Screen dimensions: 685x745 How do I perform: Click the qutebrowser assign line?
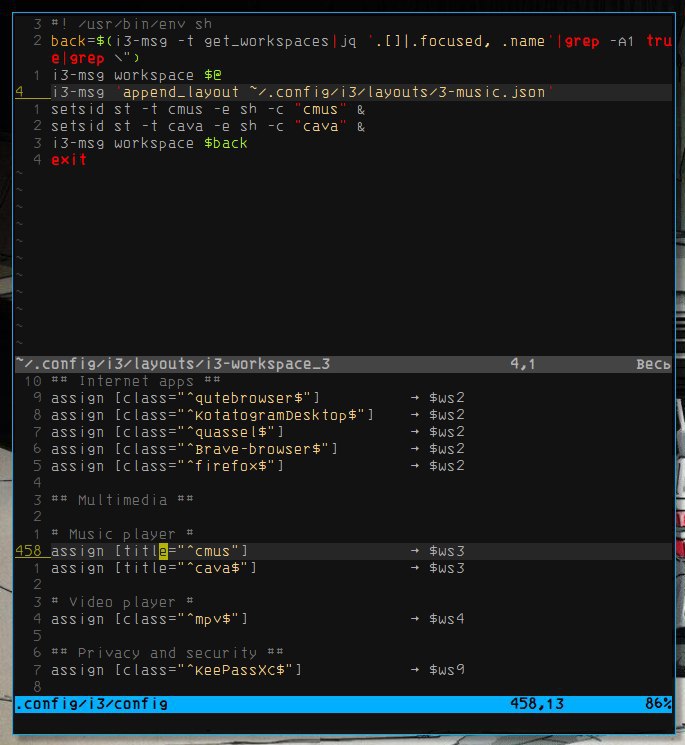[x=257, y=398]
